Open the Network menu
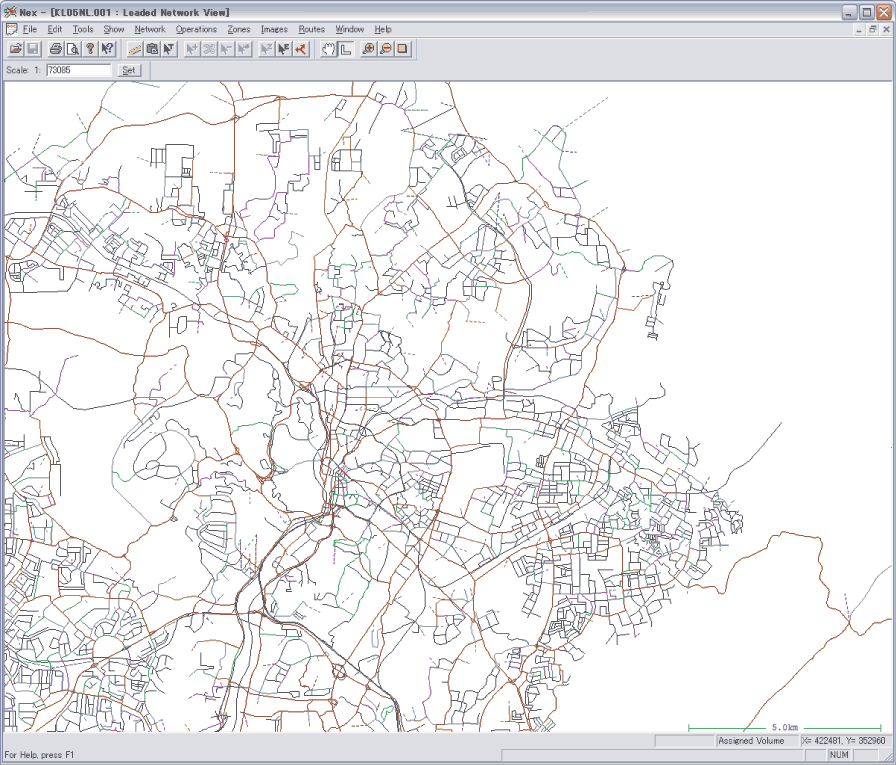Image resolution: width=896 pixels, height=765 pixels. coord(150,29)
